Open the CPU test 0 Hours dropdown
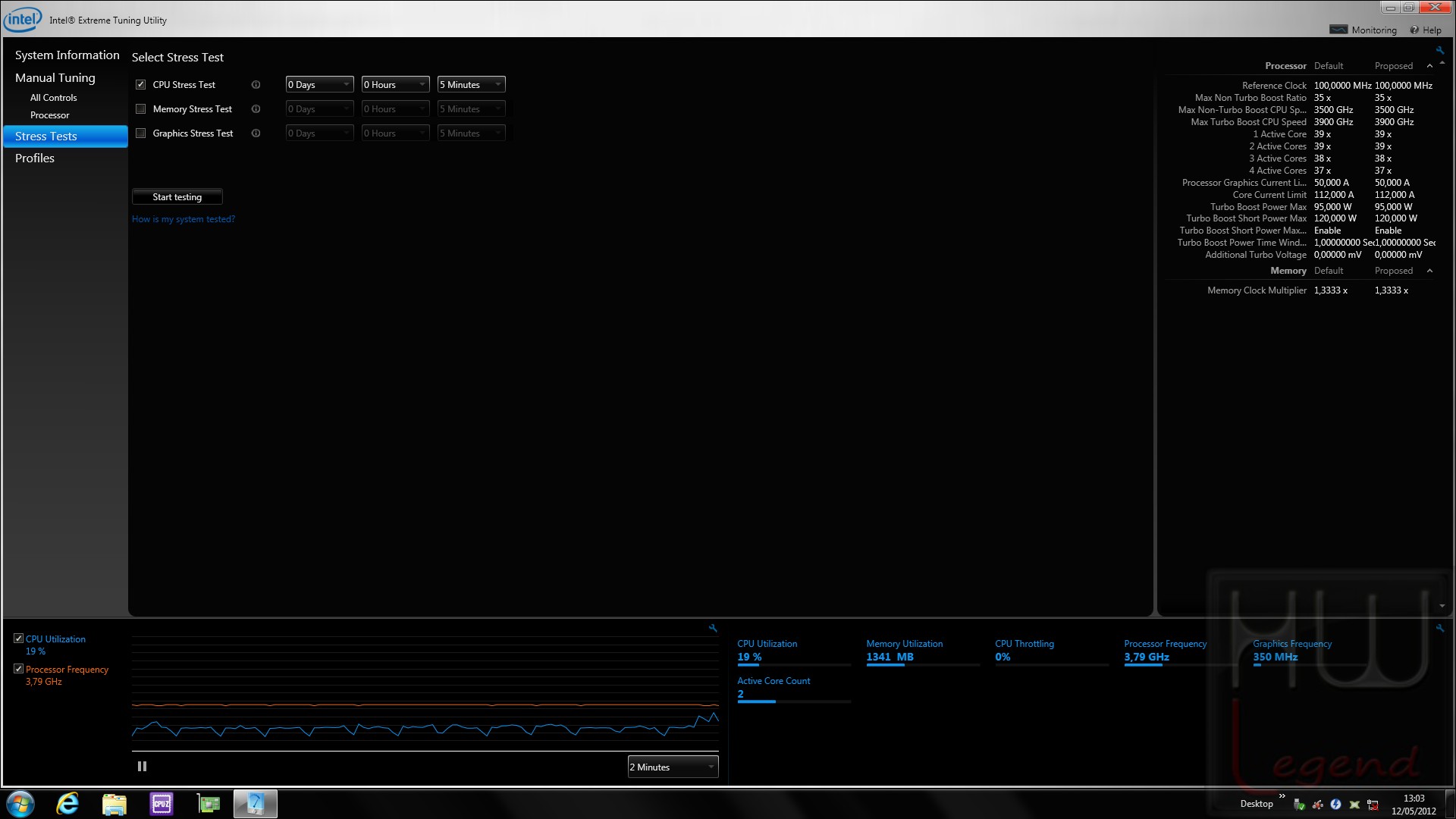Image resolution: width=1456 pixels, height=819 pixels. [395, 85]
